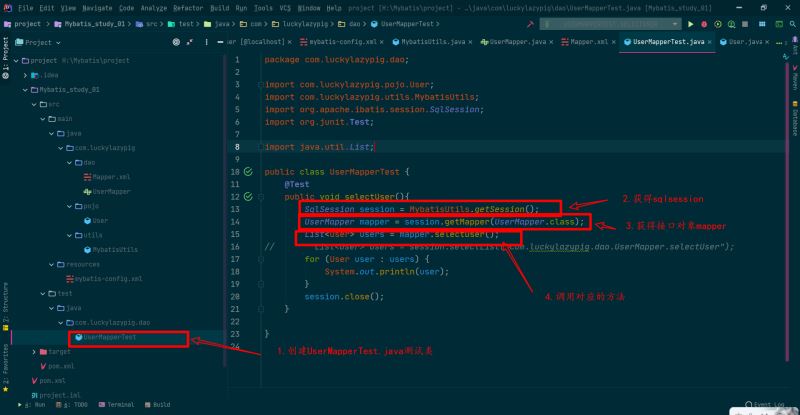Open the VCS menu
The height and width of the screenshot is (415, 800).
pos(285,8)
